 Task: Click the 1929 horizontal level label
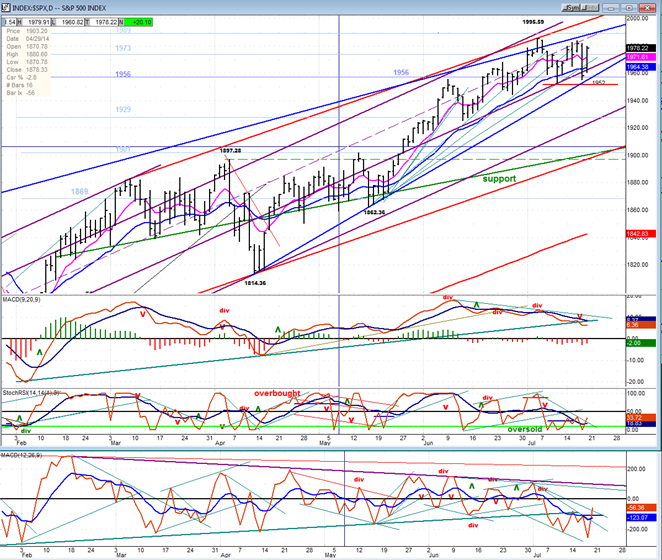(x=123, y=109)
